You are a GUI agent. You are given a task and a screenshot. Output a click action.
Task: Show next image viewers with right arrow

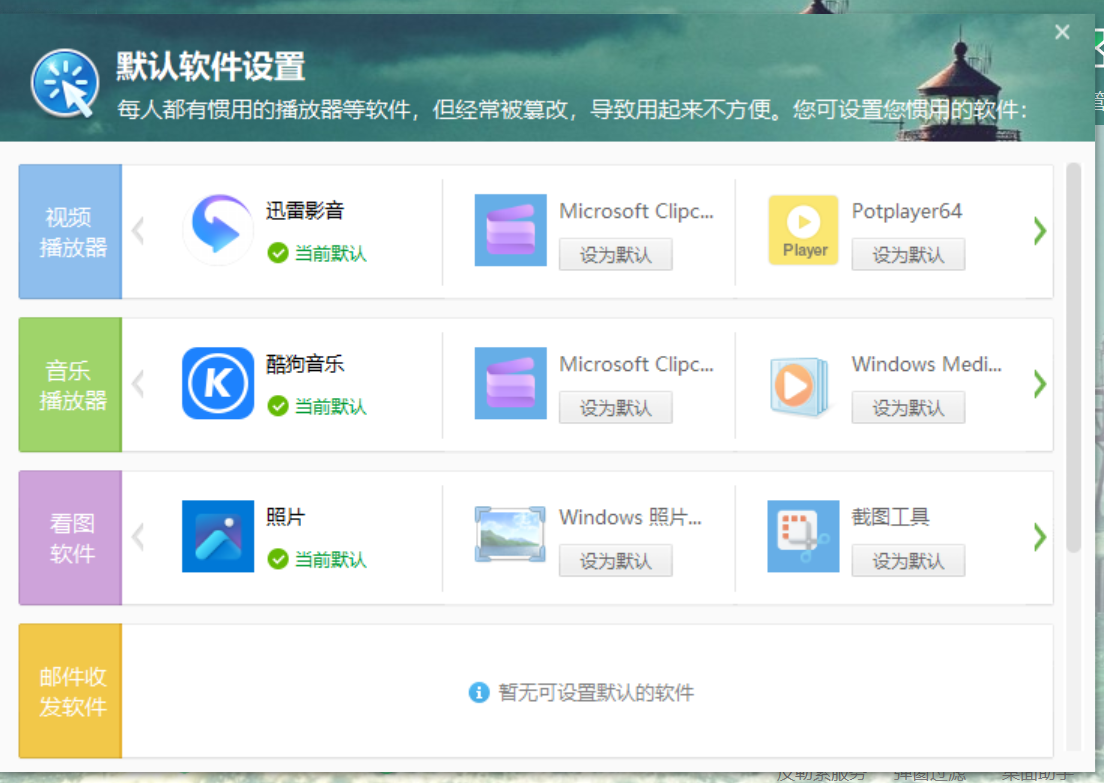[x=1039, y=537]
